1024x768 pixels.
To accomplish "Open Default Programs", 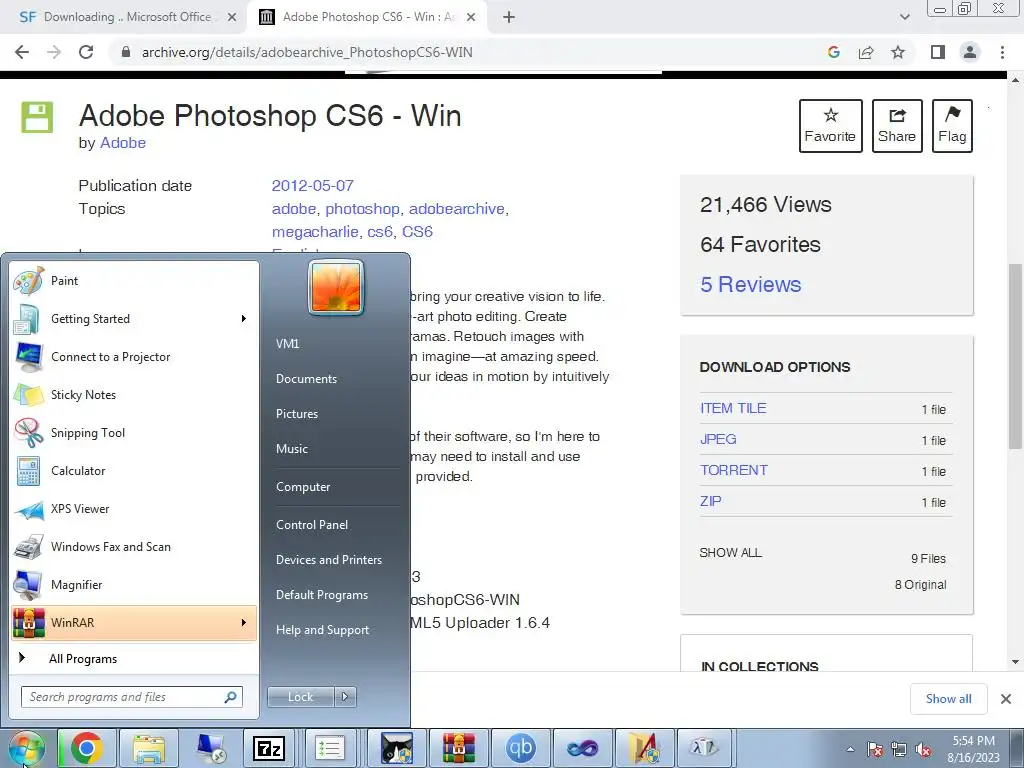I will click(x=321, y=595).
